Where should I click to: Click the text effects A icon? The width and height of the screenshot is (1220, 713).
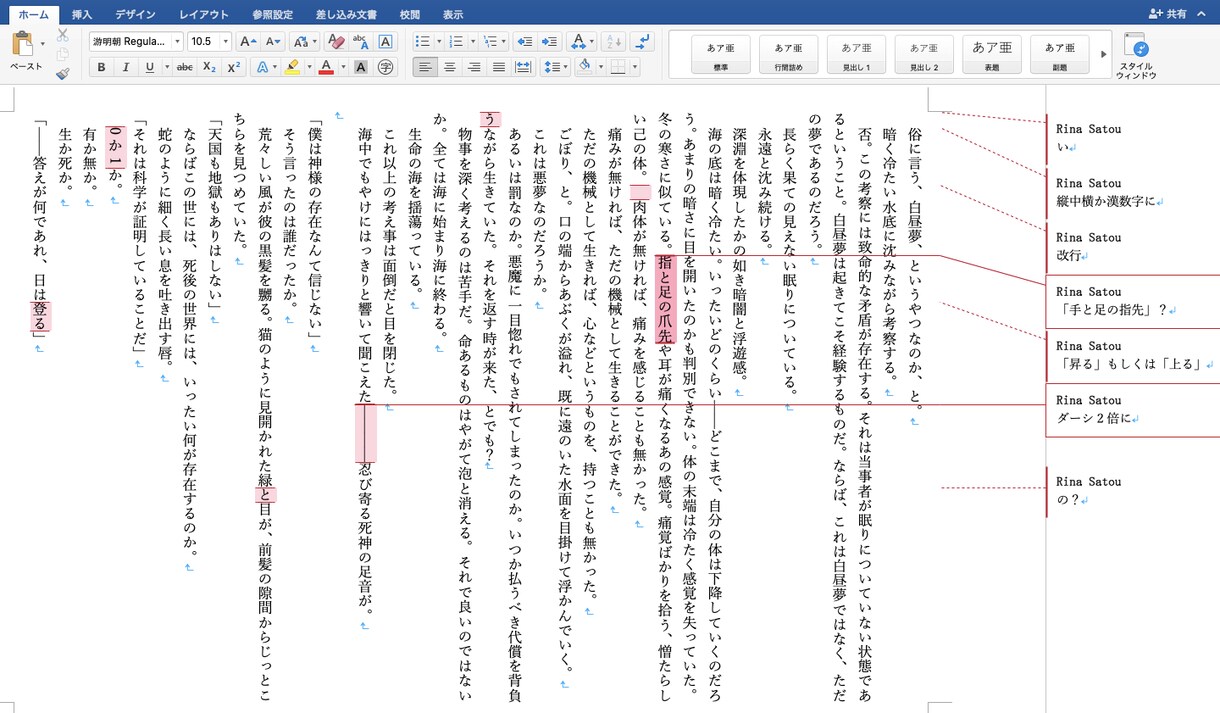(x=260, y=67)
